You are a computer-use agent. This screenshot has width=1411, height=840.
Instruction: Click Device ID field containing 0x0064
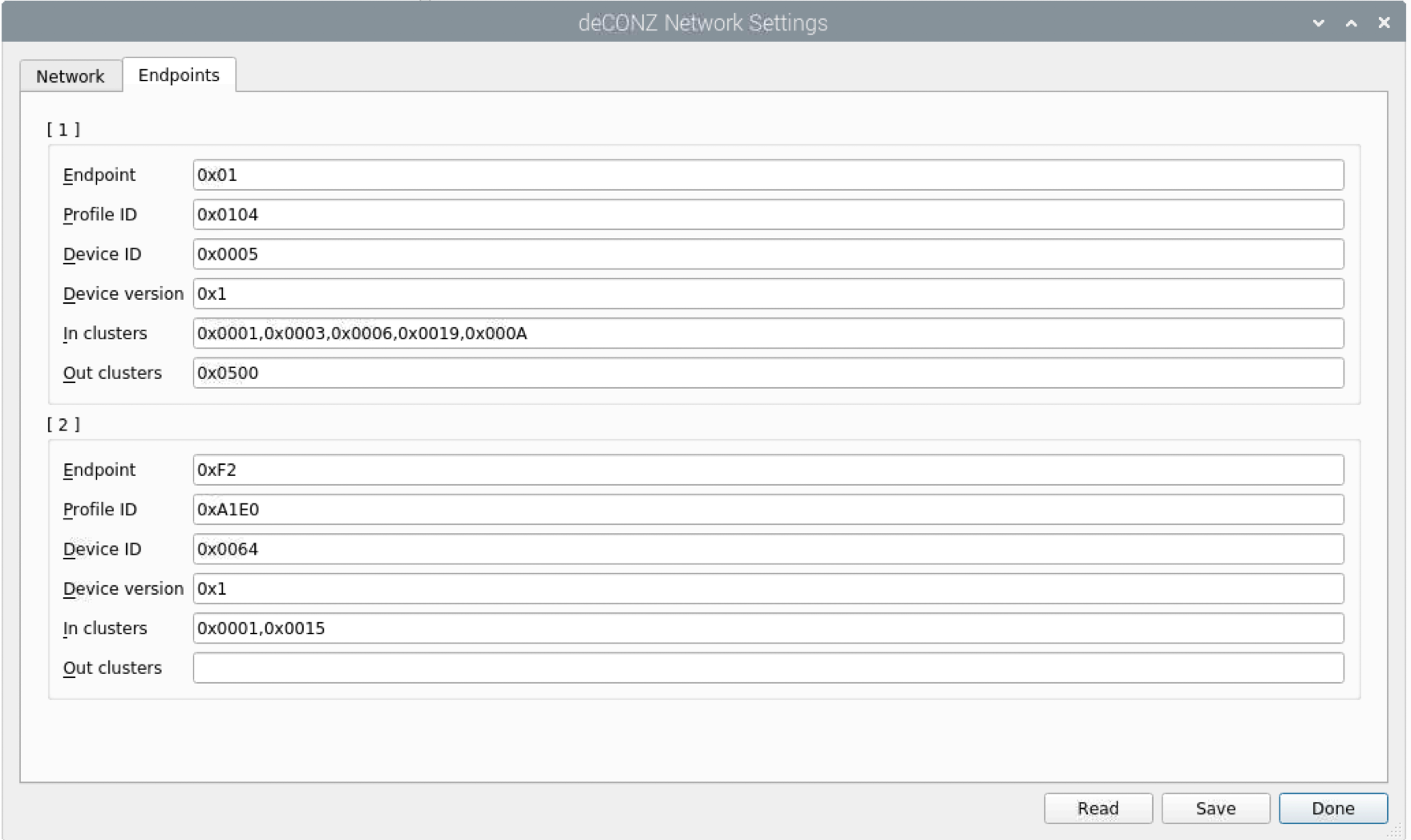click(x=767, y=549)
